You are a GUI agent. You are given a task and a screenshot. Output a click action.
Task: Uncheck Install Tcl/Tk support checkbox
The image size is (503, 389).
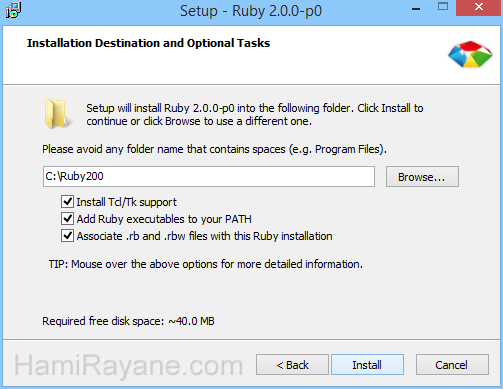coord(67,202)
